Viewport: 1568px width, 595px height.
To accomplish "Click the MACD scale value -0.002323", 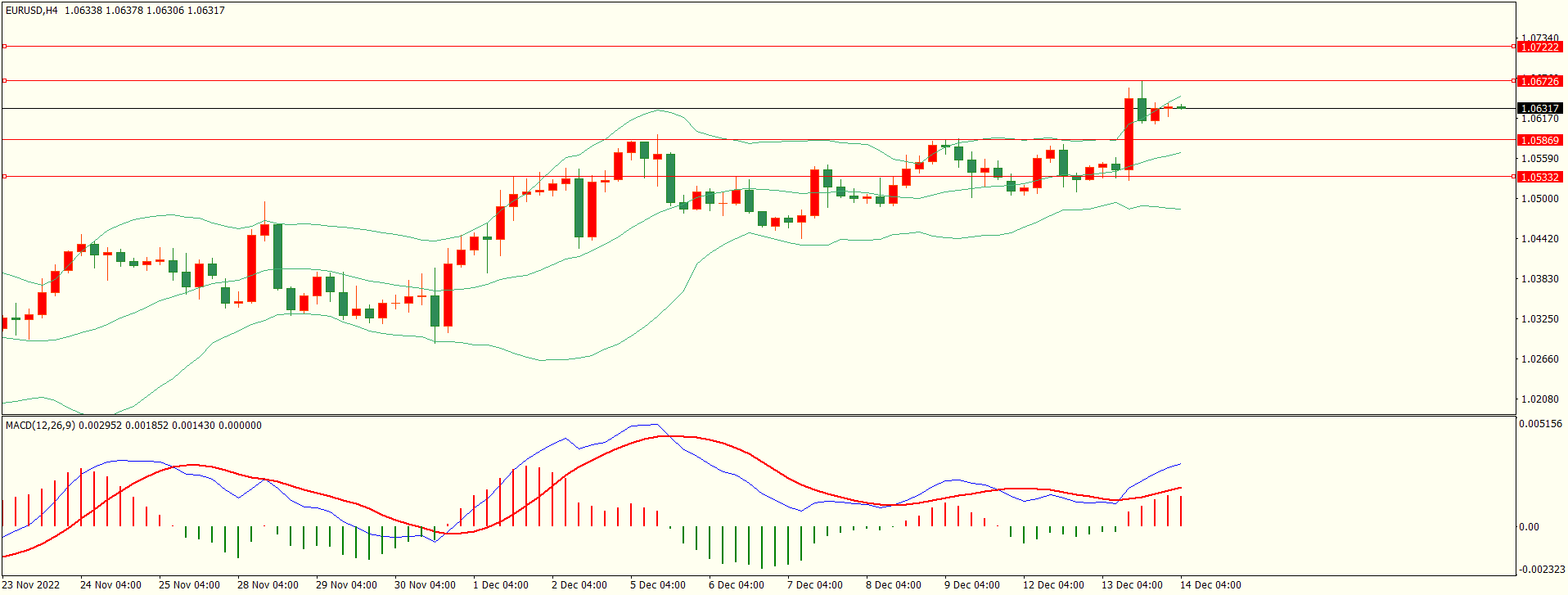I will pyautogui.click(x=1542, y=569).
